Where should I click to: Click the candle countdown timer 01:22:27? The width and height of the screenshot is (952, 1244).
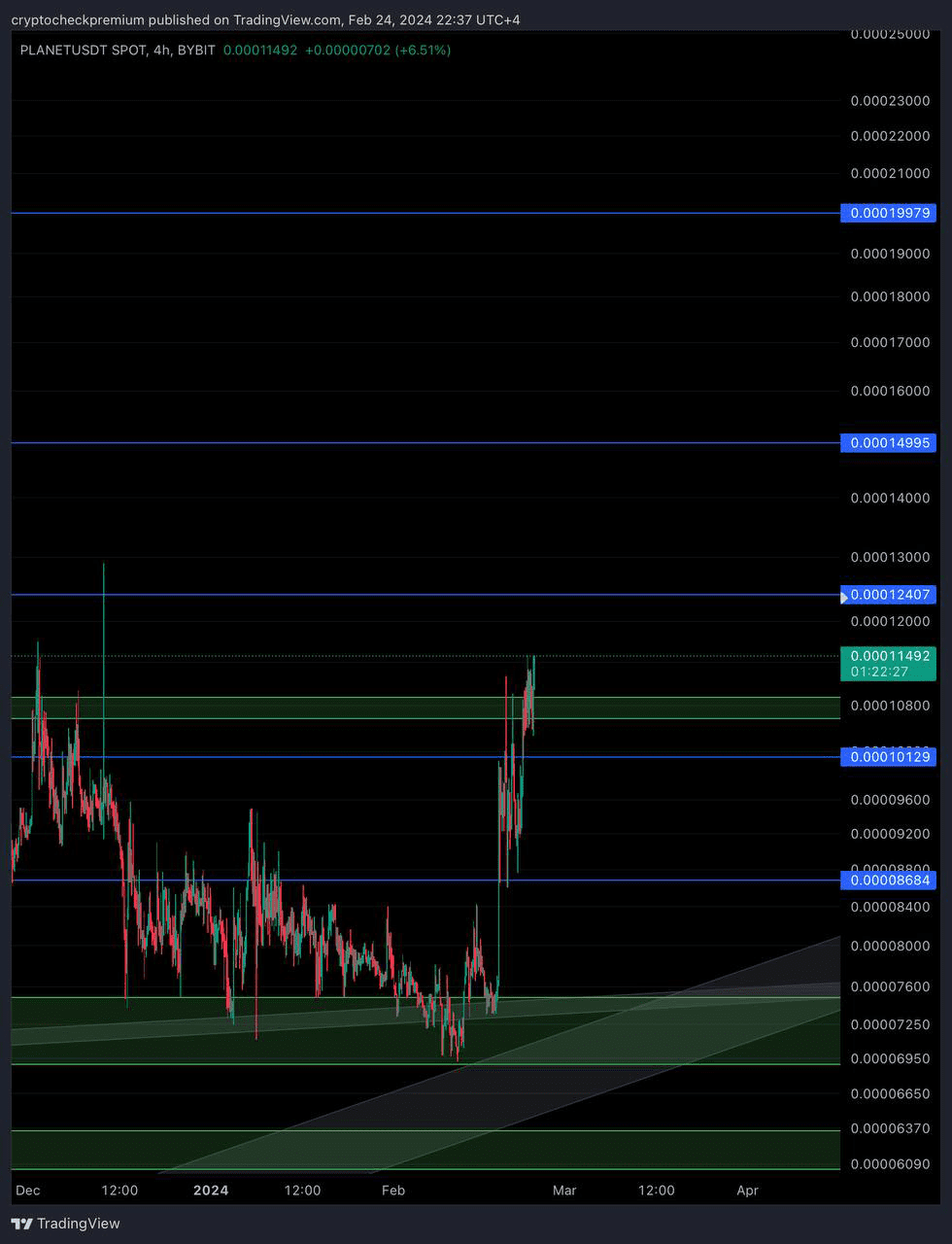coord(879,672)
